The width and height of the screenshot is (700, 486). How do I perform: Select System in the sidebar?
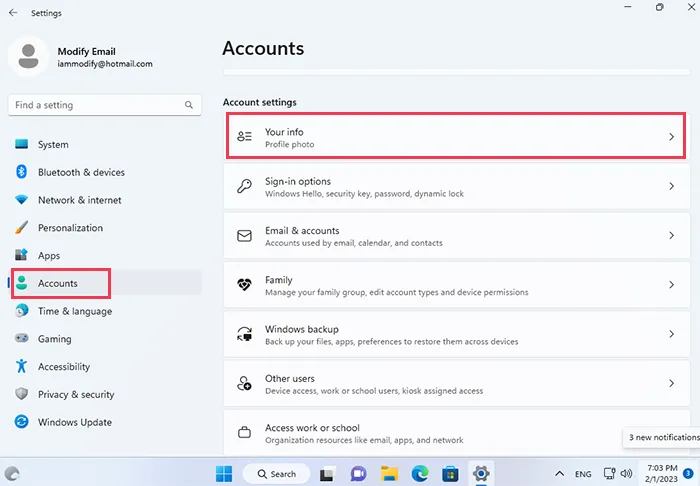pyautogui.click(x=105, y=144)
